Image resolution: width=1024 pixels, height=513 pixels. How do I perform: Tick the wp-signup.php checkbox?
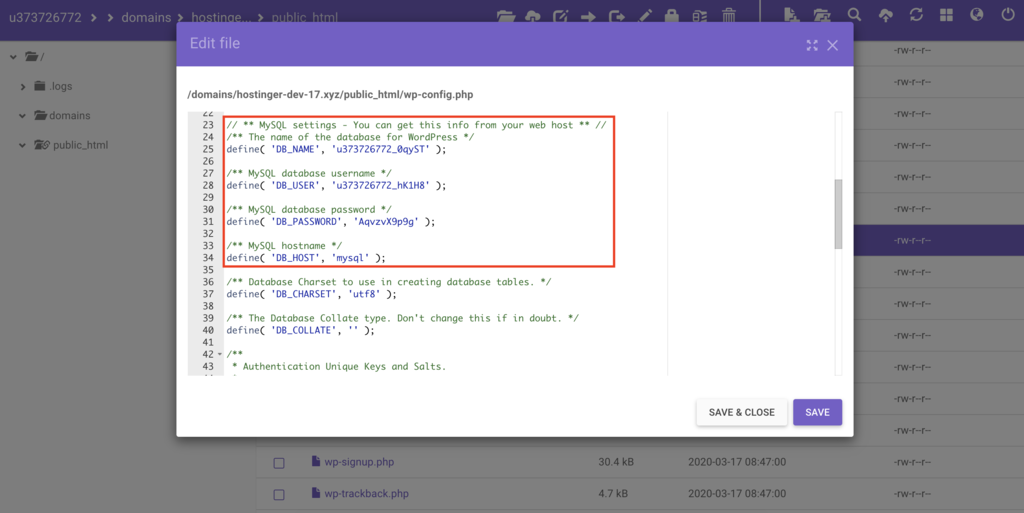click(x=279, y=463)
